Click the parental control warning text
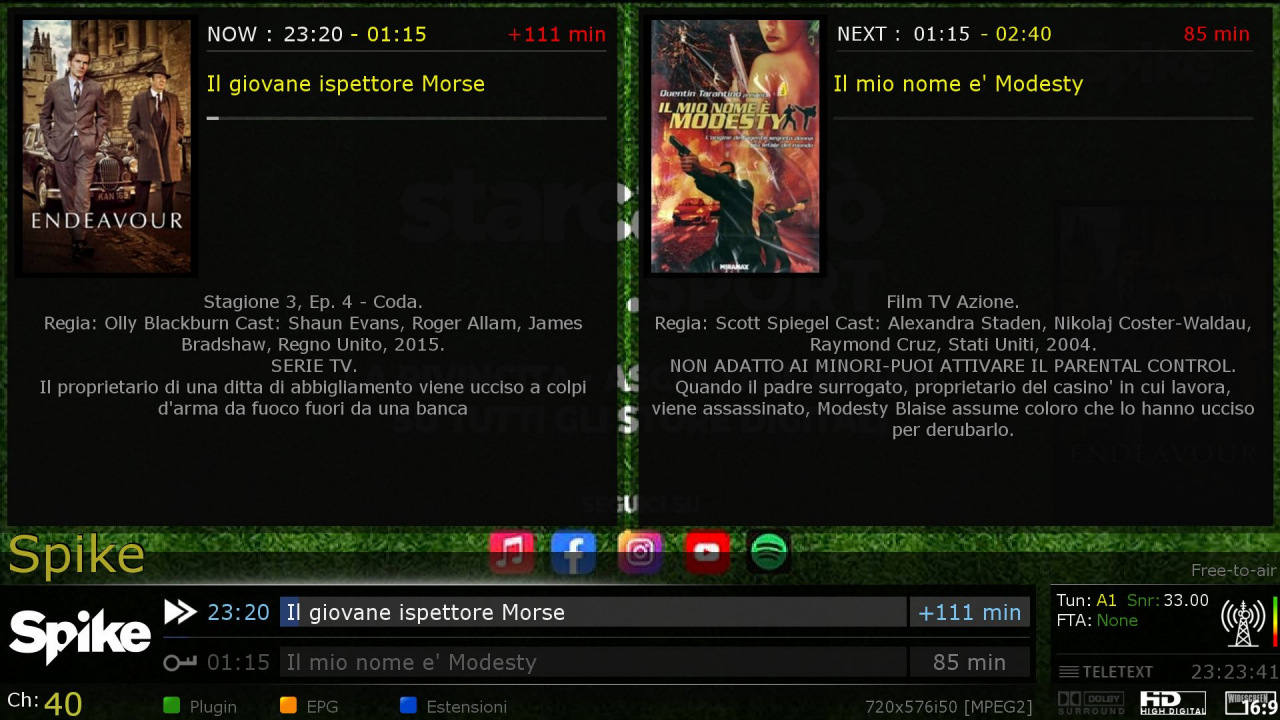Image resolution: width=1280 pixels, height=720 pixels. [952, 366]
